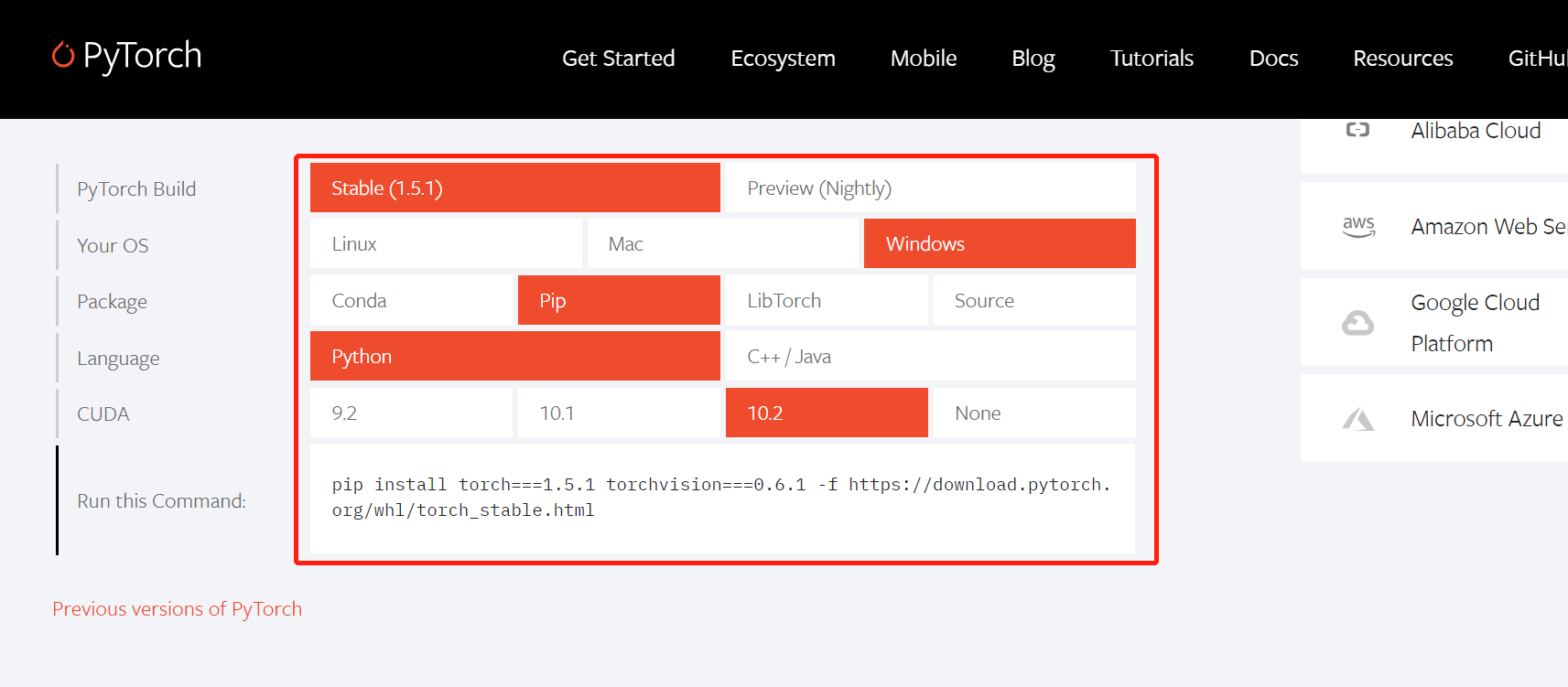Screen dimensions: 1568x687
Task: Click the Microsoft Azure logo icon
Action: tap(1358, 419)
